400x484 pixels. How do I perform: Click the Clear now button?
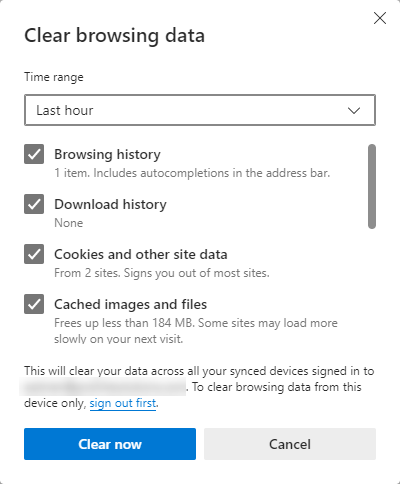coord(110,444)
